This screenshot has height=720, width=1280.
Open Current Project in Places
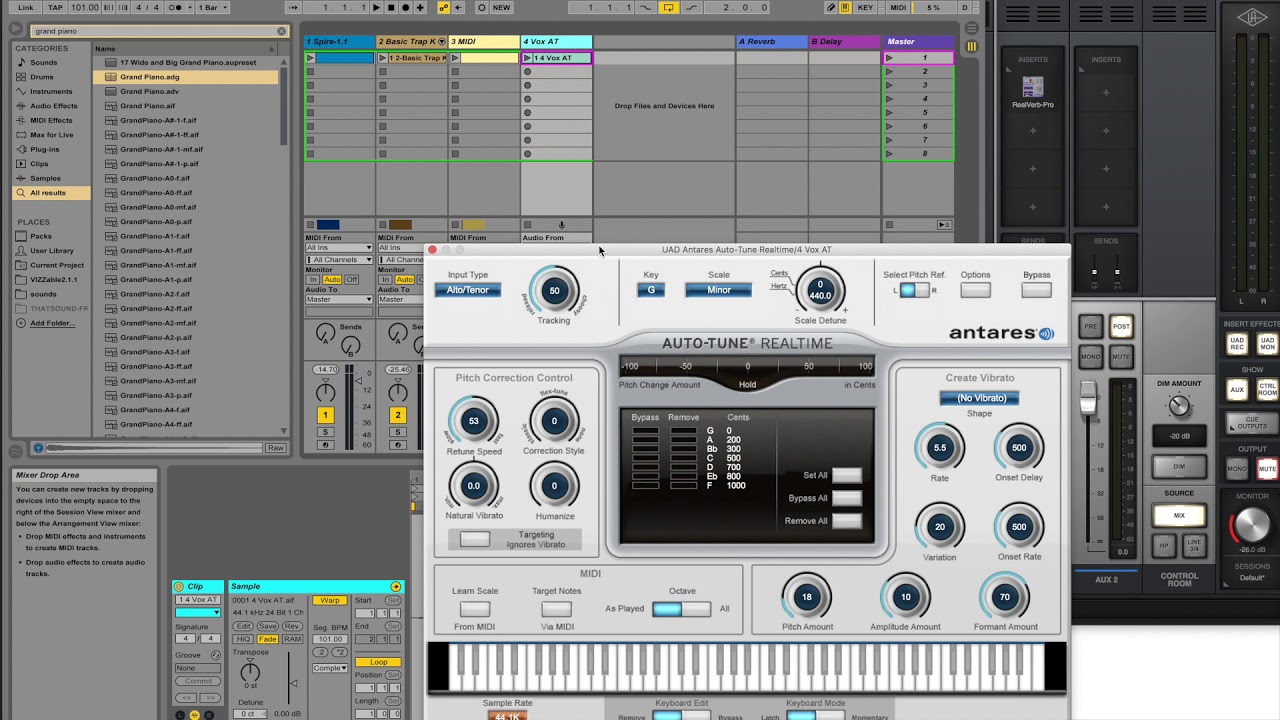pyautogui.click(x=56, y=265)
